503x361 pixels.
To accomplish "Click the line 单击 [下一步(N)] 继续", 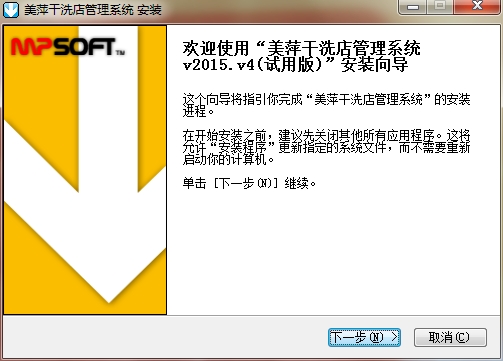I will [x=249, y=183].
